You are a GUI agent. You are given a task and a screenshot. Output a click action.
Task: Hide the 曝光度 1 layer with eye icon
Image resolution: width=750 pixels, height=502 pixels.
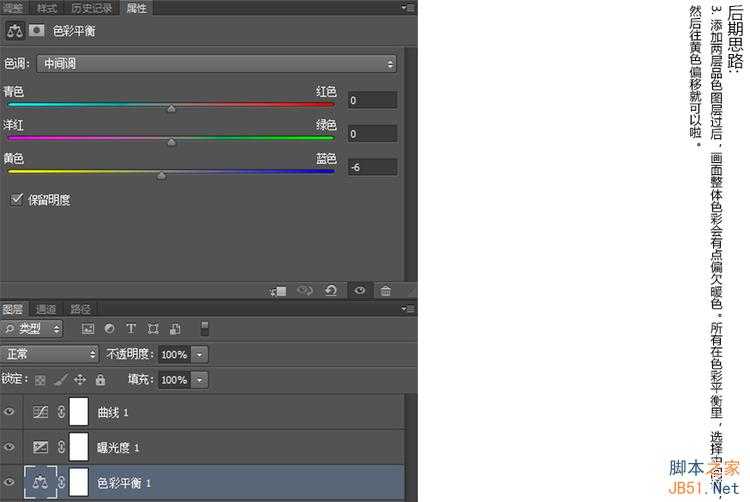11,447
